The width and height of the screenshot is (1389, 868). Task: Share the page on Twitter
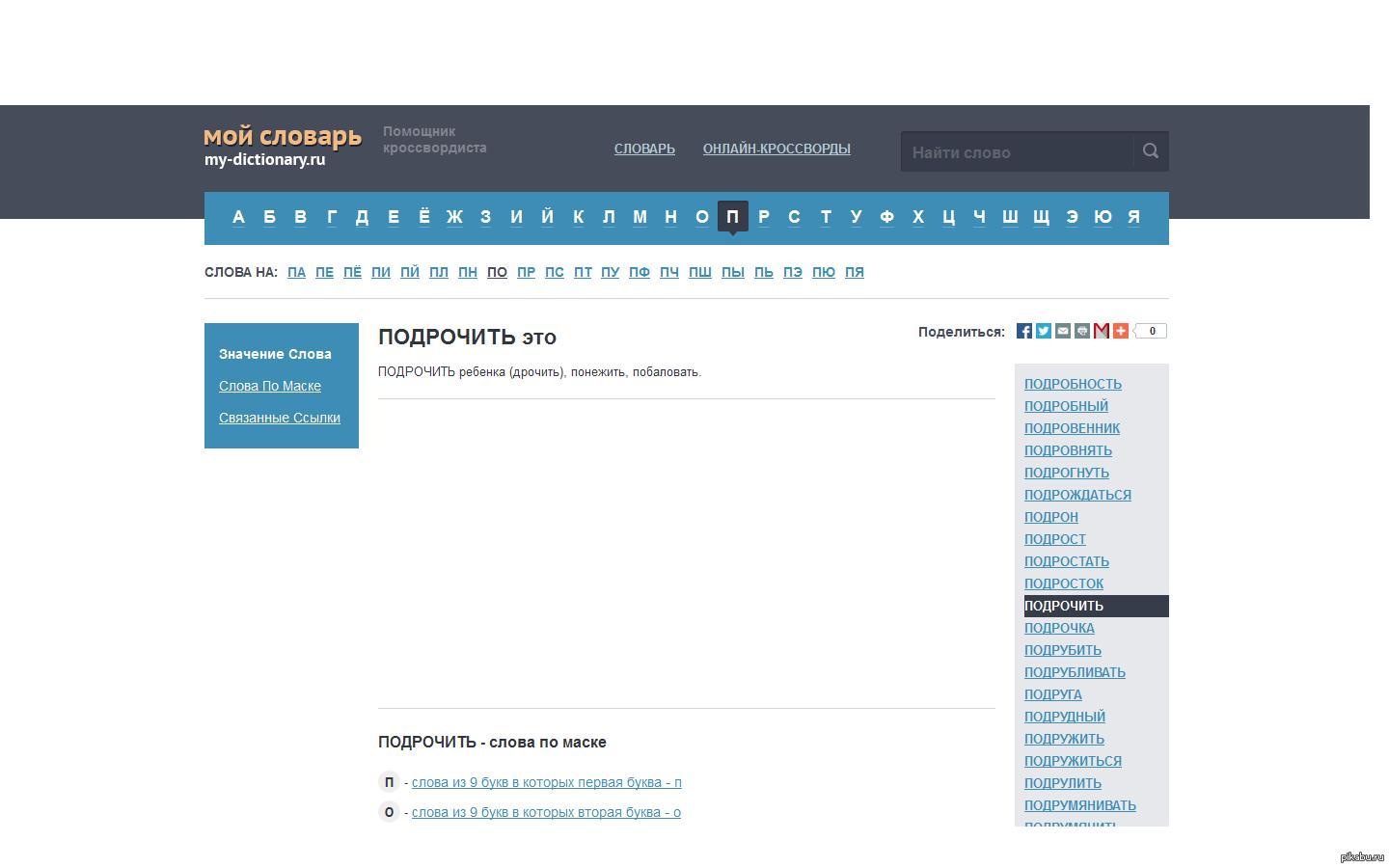click(x=1044, y=331)
